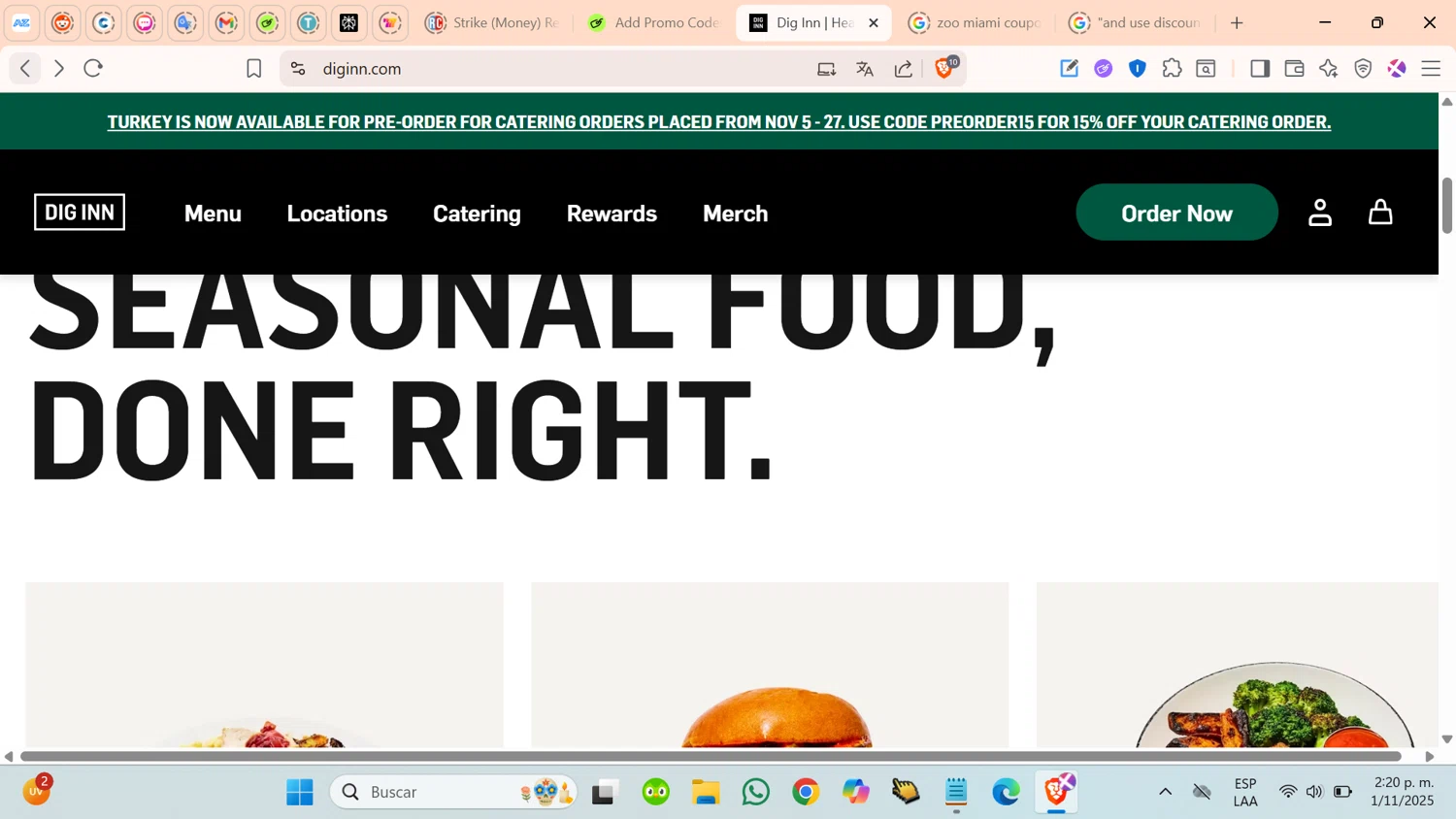Click the vertical page scrollbar thumb
1456x819 pixels.
[x=1446, y=205]
